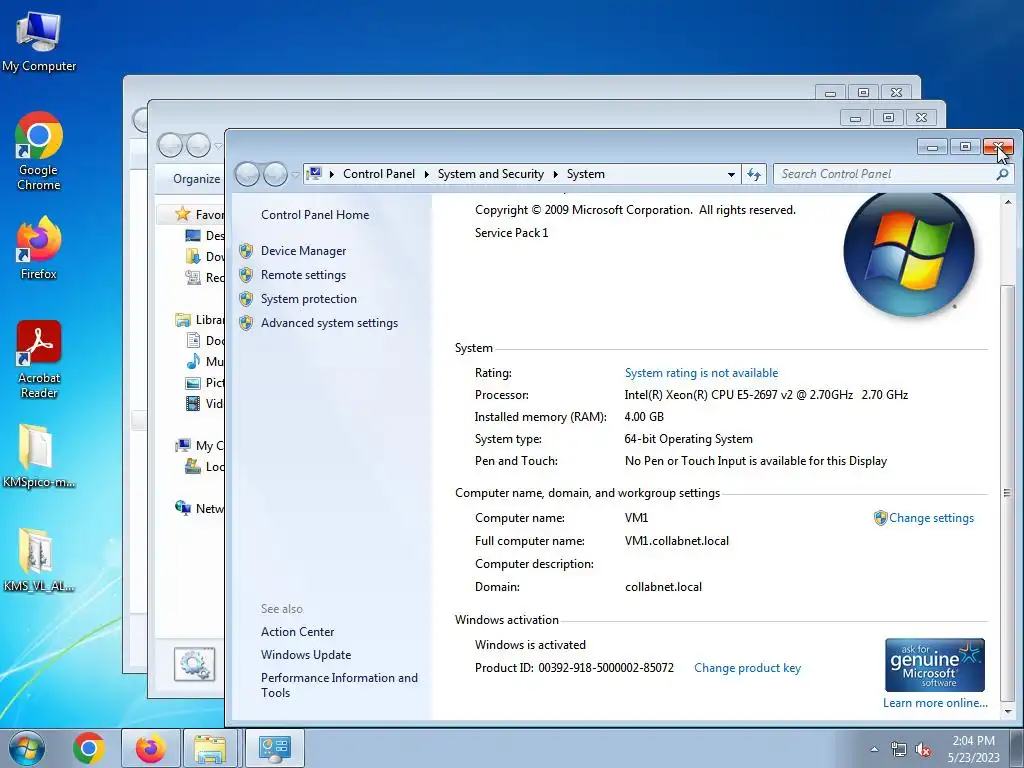1024x768 pixels.
Task: Click the shield icon beside Device Manager
Action: (x=246, y=251)
